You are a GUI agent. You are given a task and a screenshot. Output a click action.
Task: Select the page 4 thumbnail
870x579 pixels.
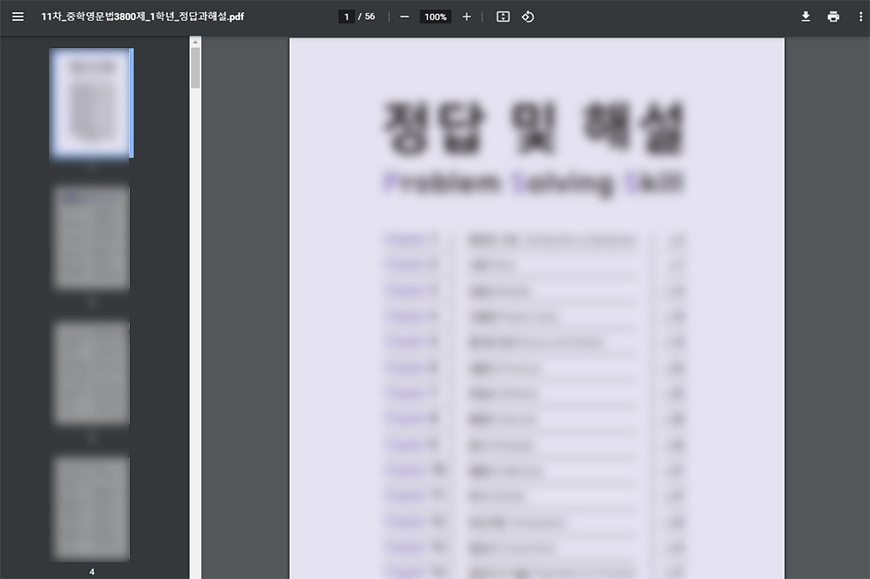point(91,509)
